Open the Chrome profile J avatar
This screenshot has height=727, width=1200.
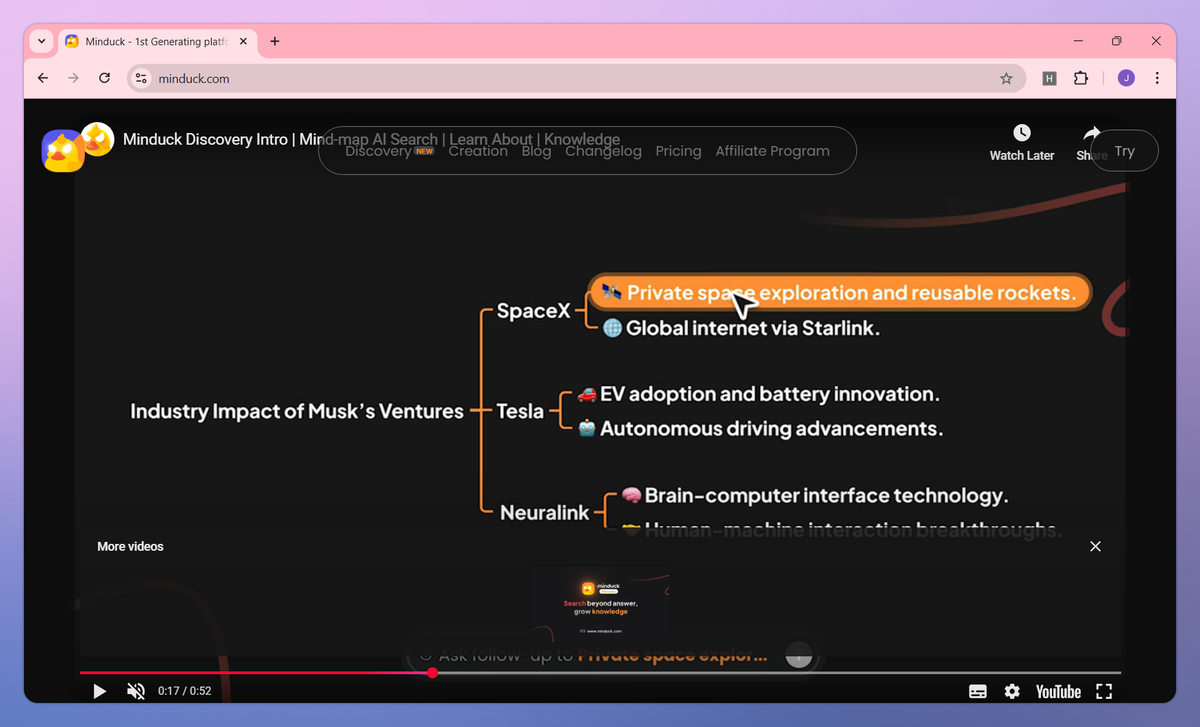[x=1126, y=78]
